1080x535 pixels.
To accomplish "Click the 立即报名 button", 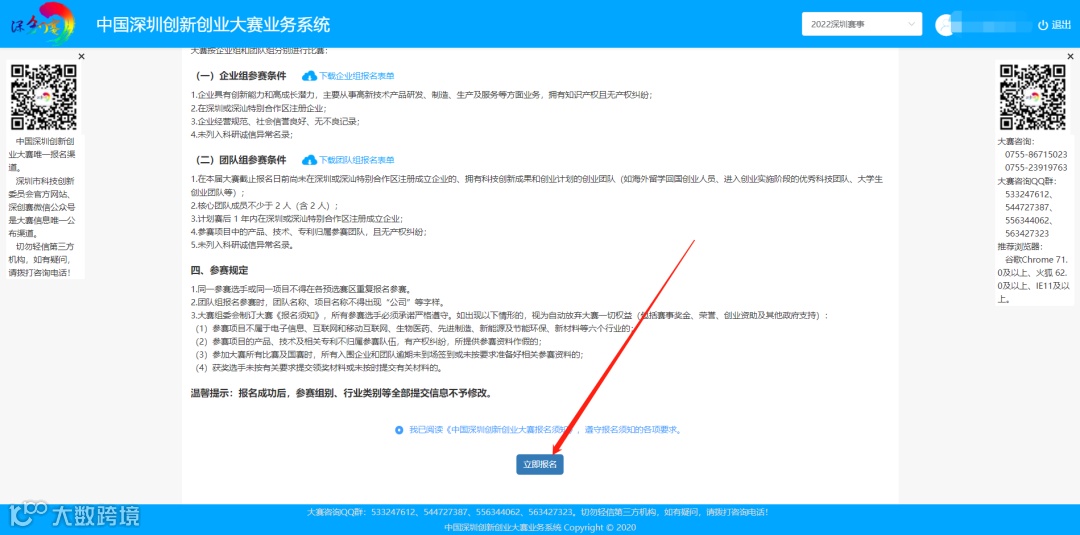I will click(x=540, y=465).
